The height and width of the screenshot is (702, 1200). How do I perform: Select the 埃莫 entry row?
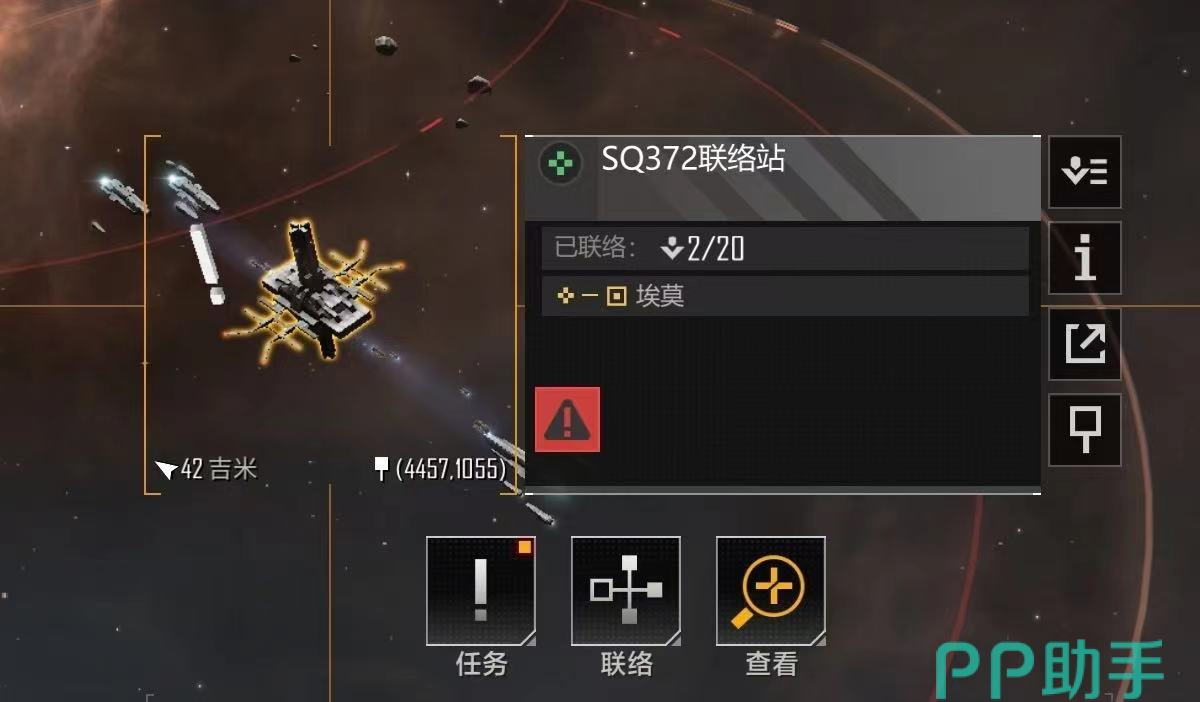click(x=785, y=296)
